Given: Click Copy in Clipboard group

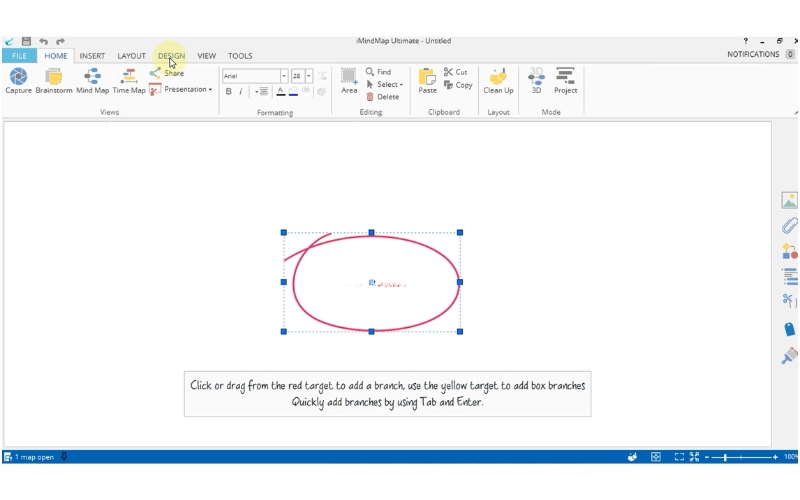Looking at the screenshot, I should coord(458,85).
